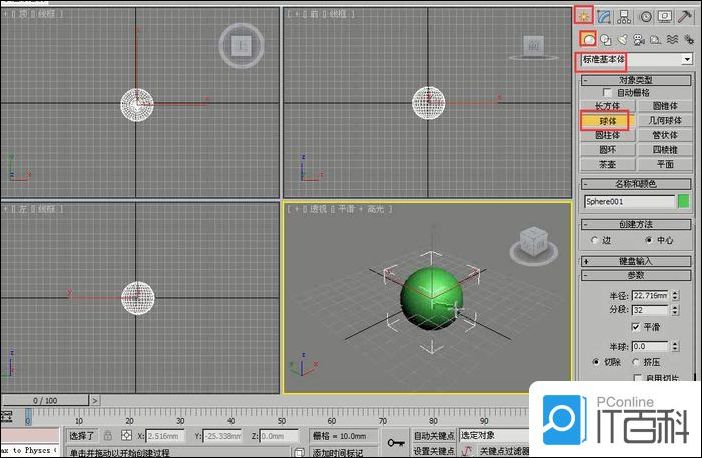Click the isolate selection cube icon
702x458 pixels.
pos(300,452)
